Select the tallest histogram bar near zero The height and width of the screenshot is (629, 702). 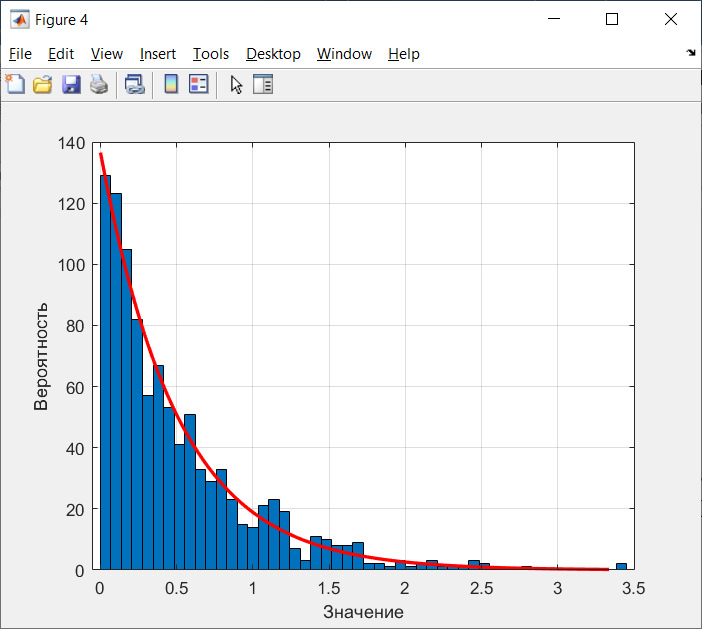click(x=105, y=372)
